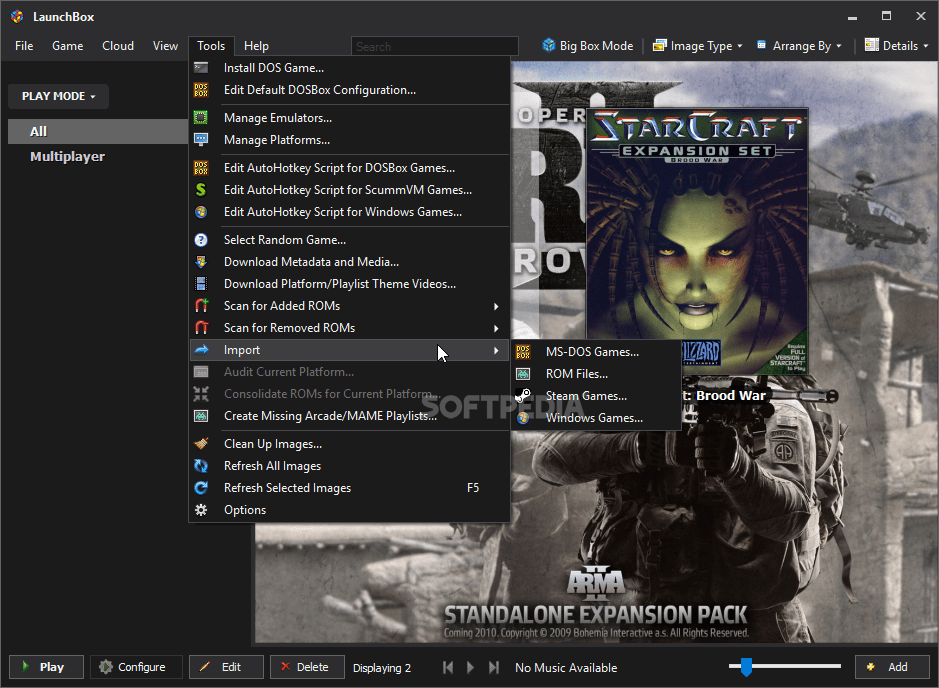Click Big Box Mode button

(587, 46)
